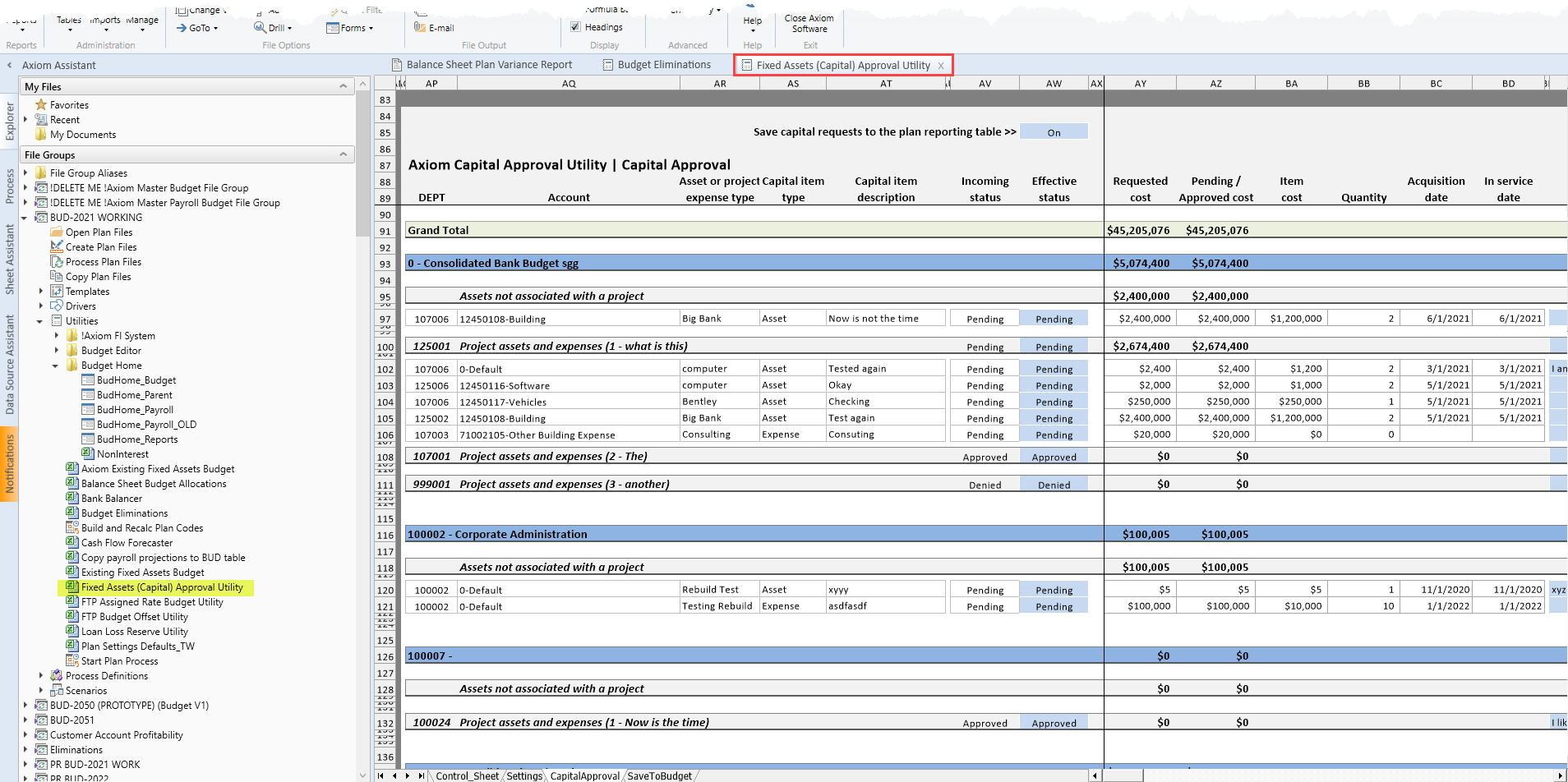
Task: Expand BUD-2050 (PROTOTYPE) file group
Action: pyautogui.click(x=25, y=706)
